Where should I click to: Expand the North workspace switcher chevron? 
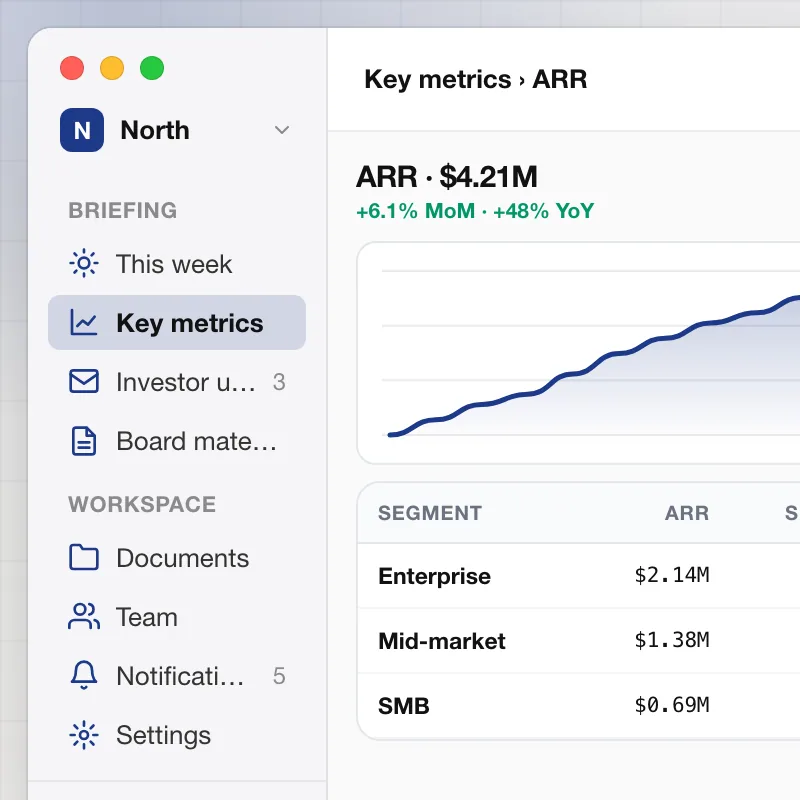282,130
